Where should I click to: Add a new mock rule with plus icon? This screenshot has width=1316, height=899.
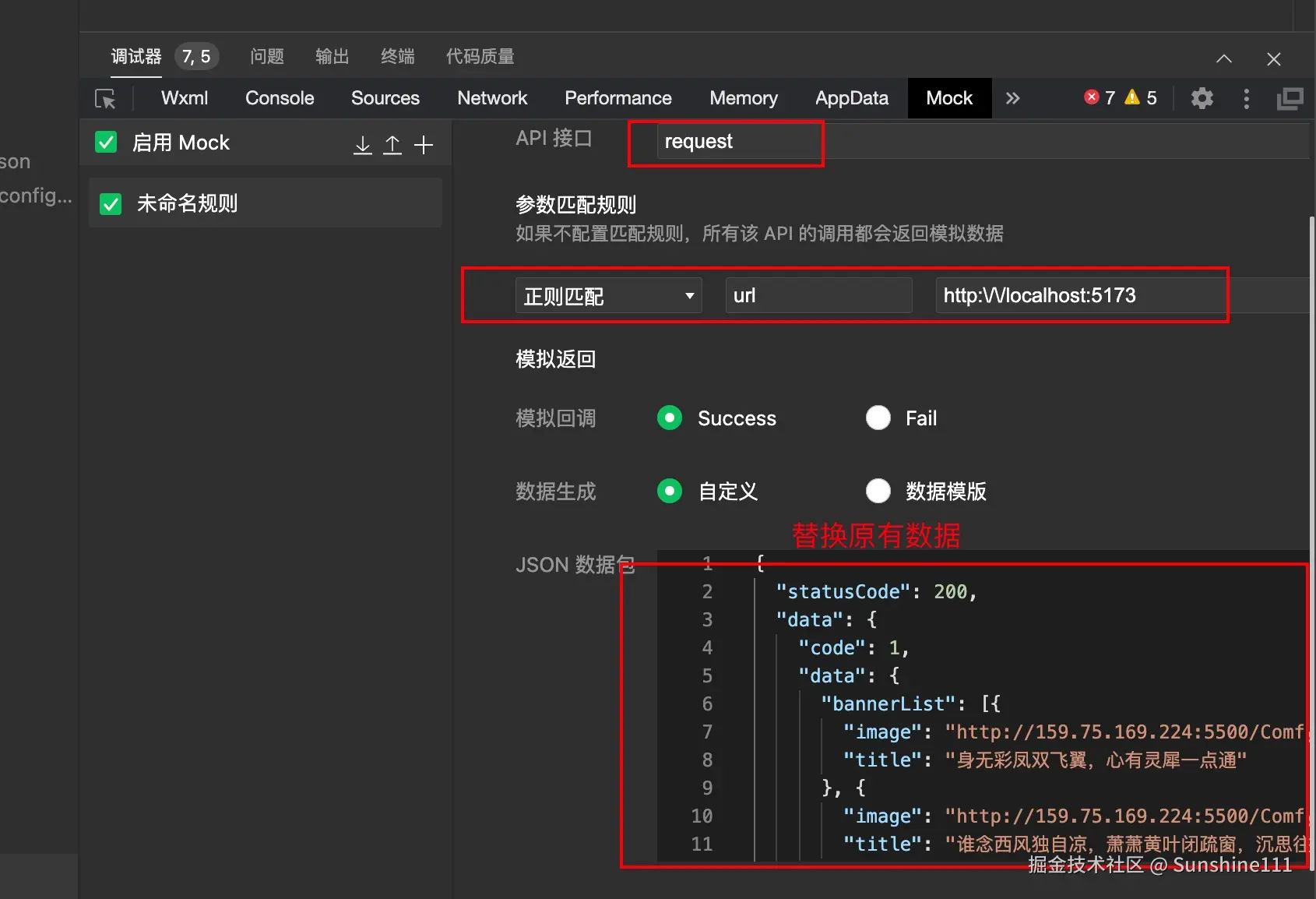[x=424, y=145]
